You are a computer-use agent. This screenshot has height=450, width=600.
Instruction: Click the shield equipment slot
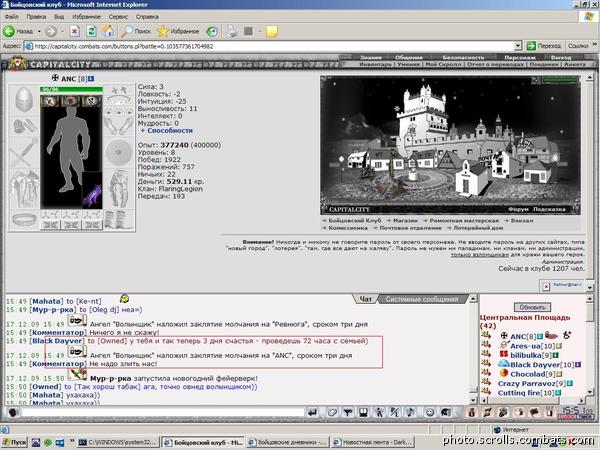click(x=119, y=153)
